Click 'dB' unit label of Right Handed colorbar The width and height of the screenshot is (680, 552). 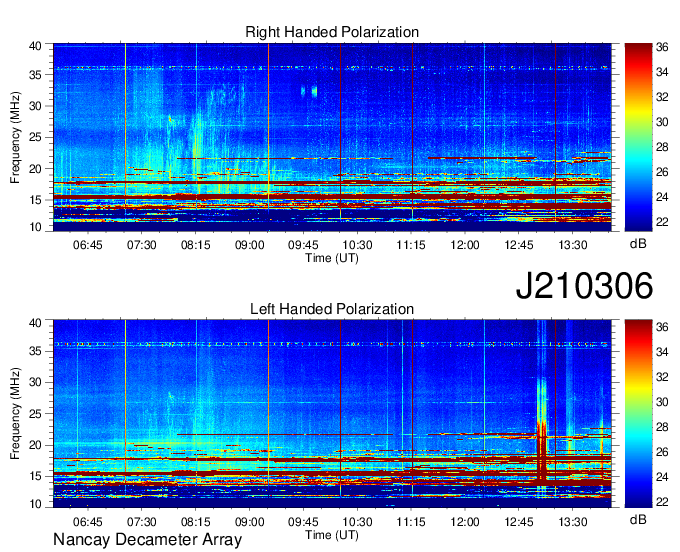click(638, 244)
